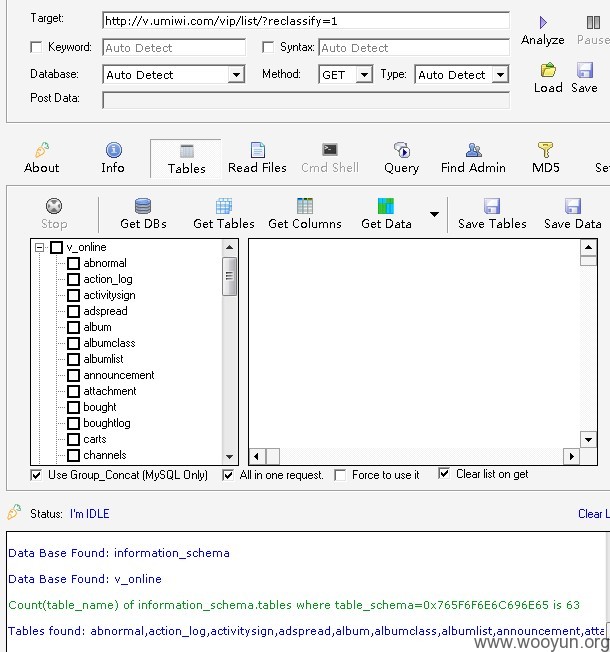Click the Get Columns icon
610x652 pixels.
point(305,206)
